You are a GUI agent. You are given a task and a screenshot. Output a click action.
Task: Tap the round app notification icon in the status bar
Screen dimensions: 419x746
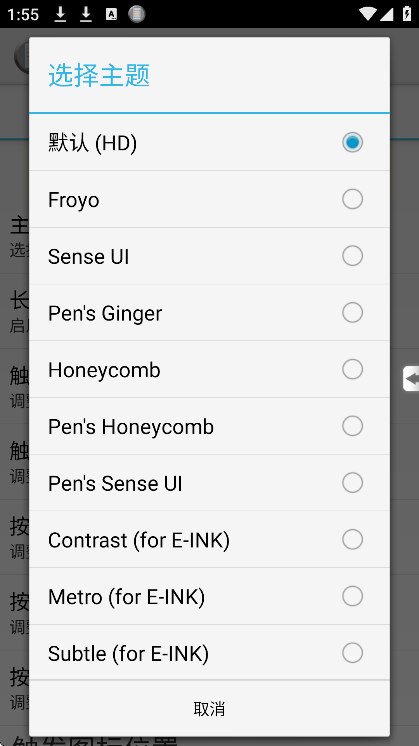136,14
